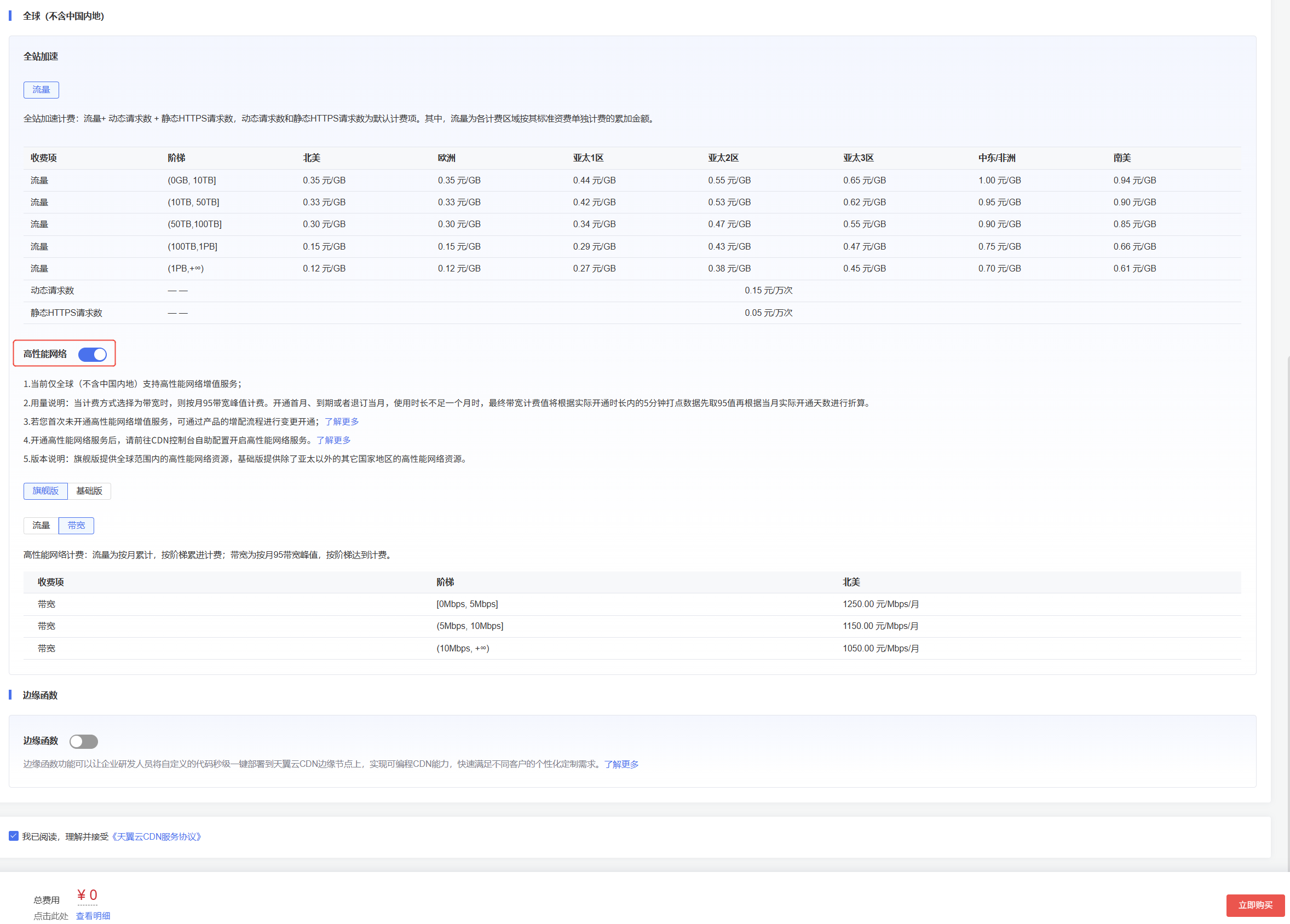Open the 查看明细 cost details link
This screenshot has height=924, width=1290.
pos(93,915)
